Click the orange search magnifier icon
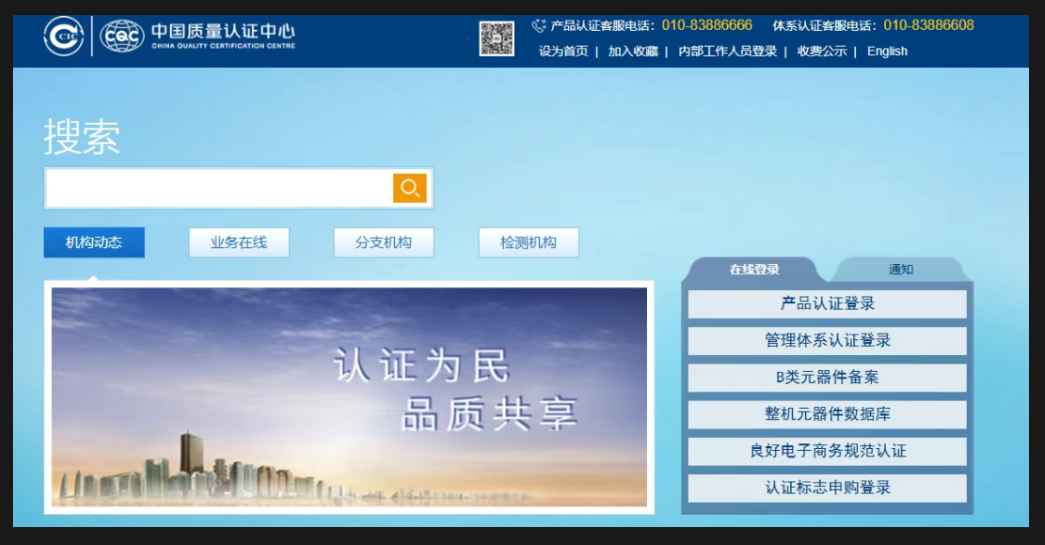The width and height of the screenshot is (1045, 545). [409, 188]
